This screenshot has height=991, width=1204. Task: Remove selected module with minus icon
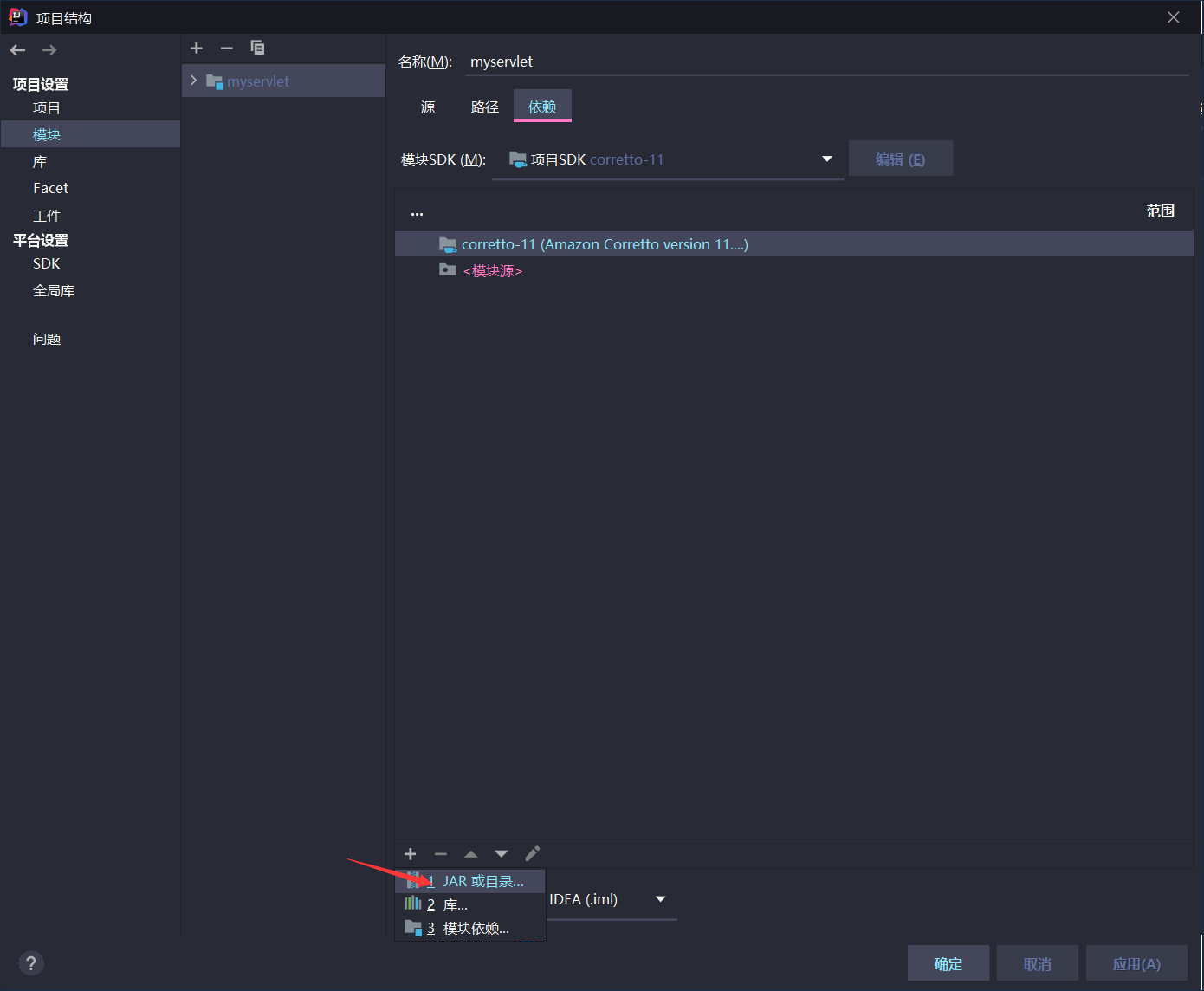click(227, 49)
